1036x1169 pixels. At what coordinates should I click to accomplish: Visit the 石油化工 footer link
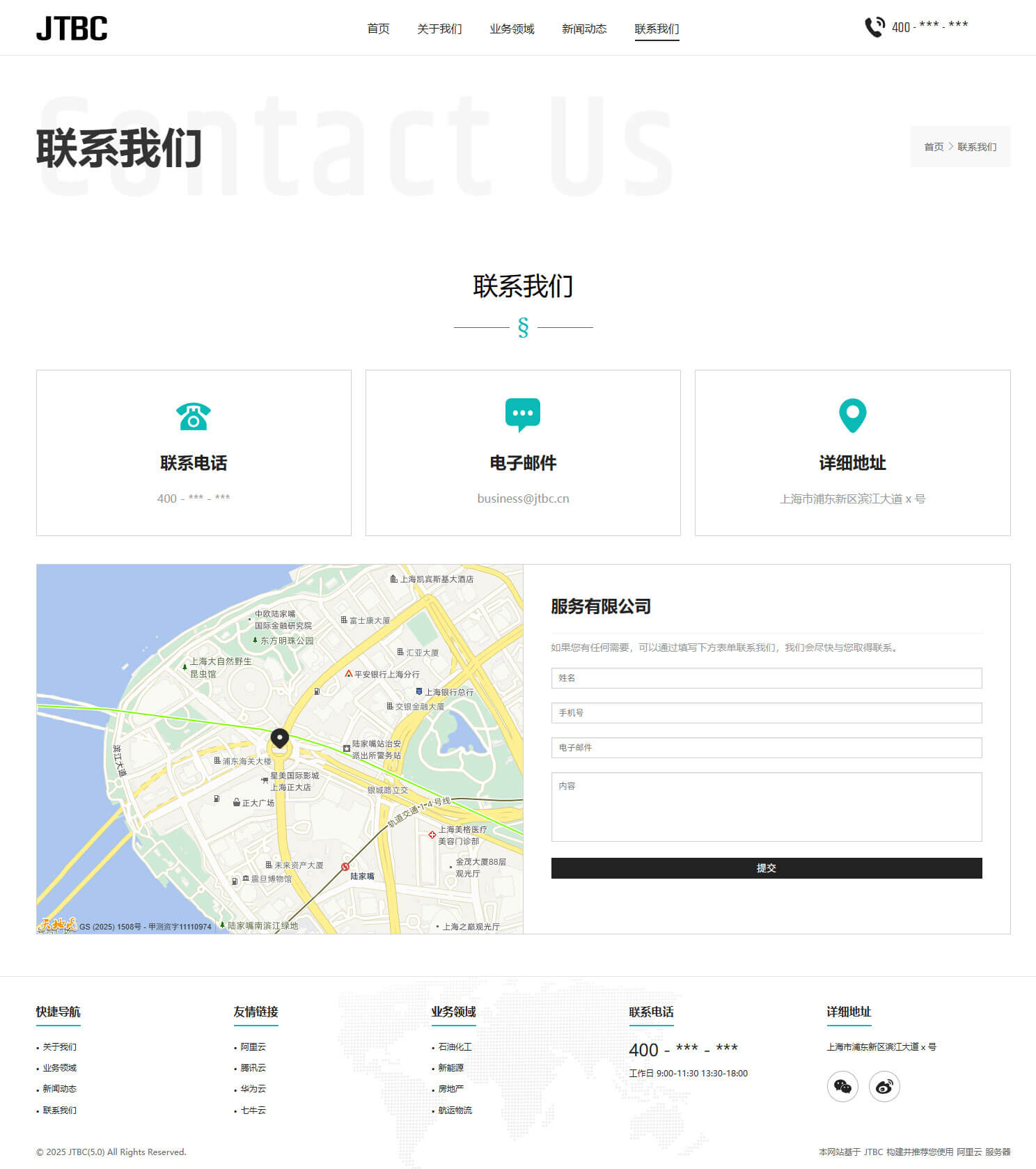455,1047
